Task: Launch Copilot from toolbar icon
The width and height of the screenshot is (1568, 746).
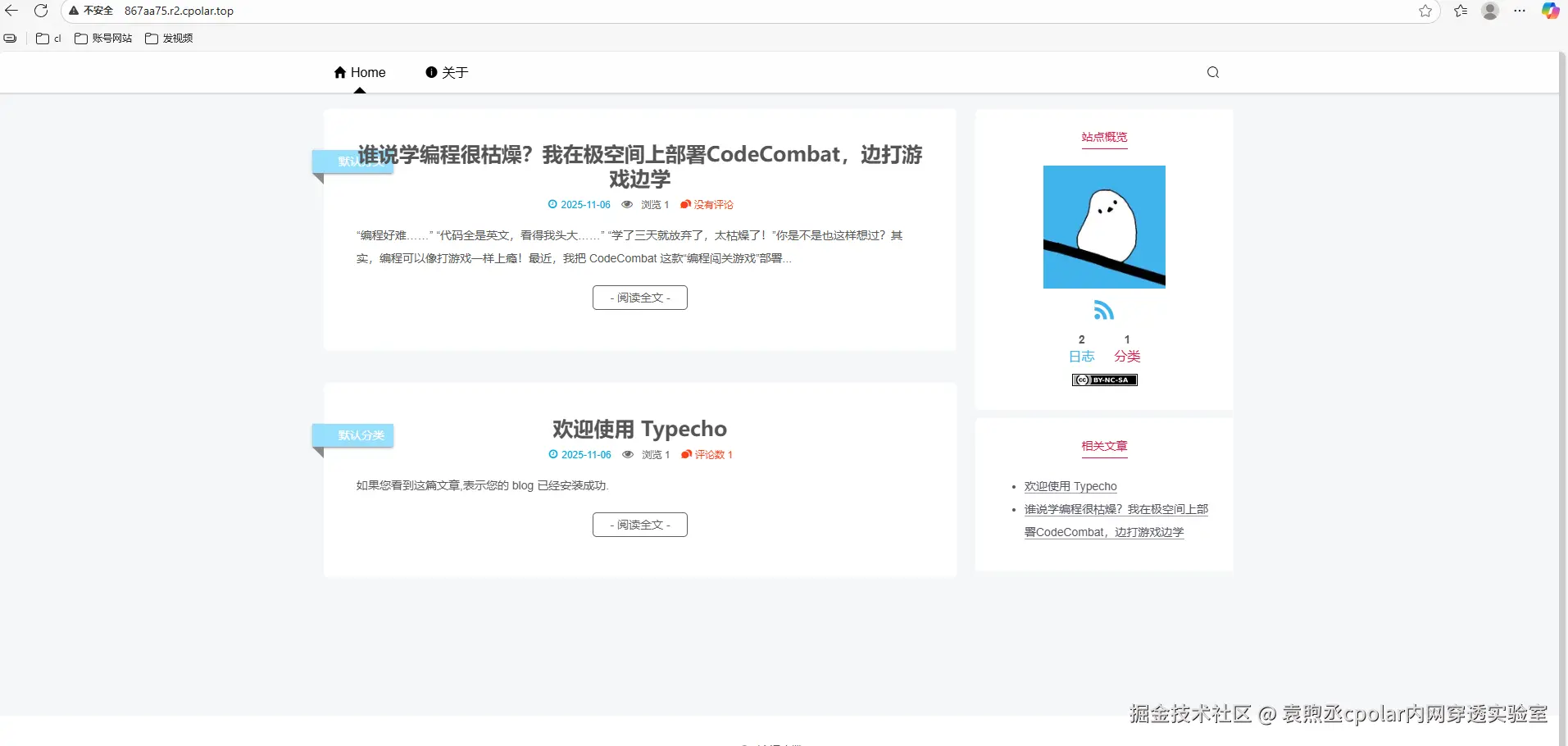Action: pyautogui.click(x=1550, y=11)
